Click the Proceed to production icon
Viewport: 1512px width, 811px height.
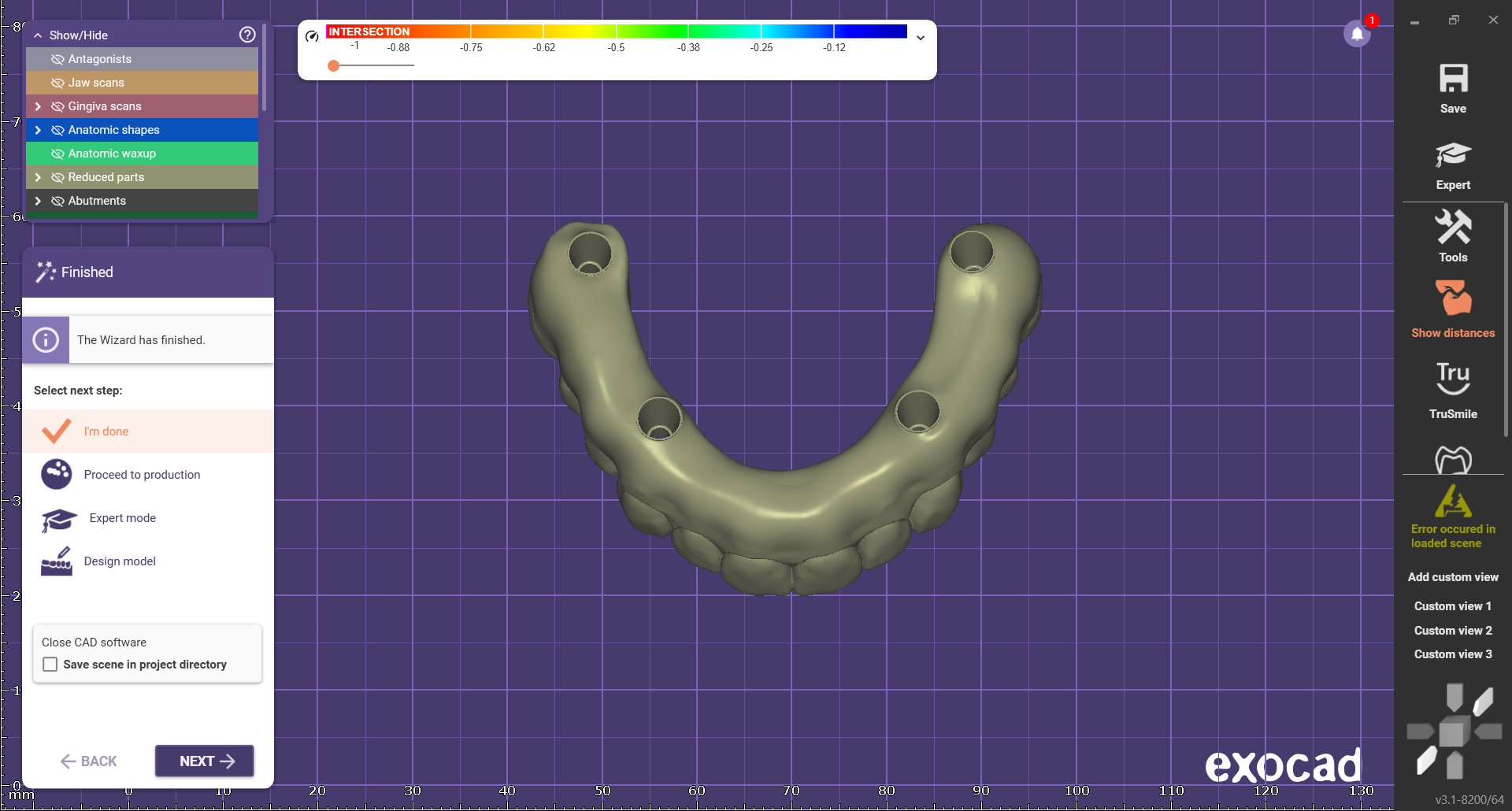[57, 474]
